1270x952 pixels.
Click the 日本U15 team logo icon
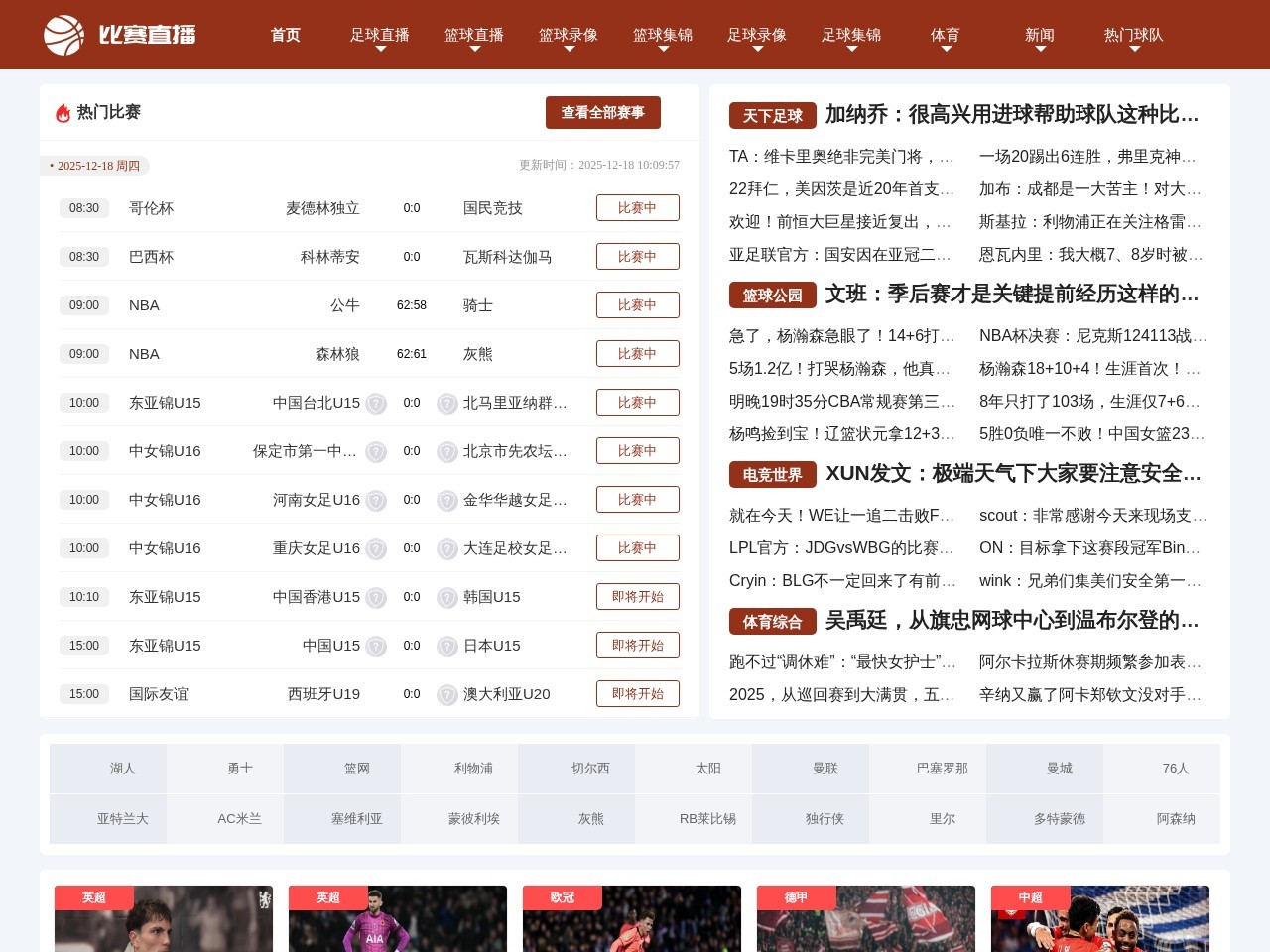(x=447, y=646)
